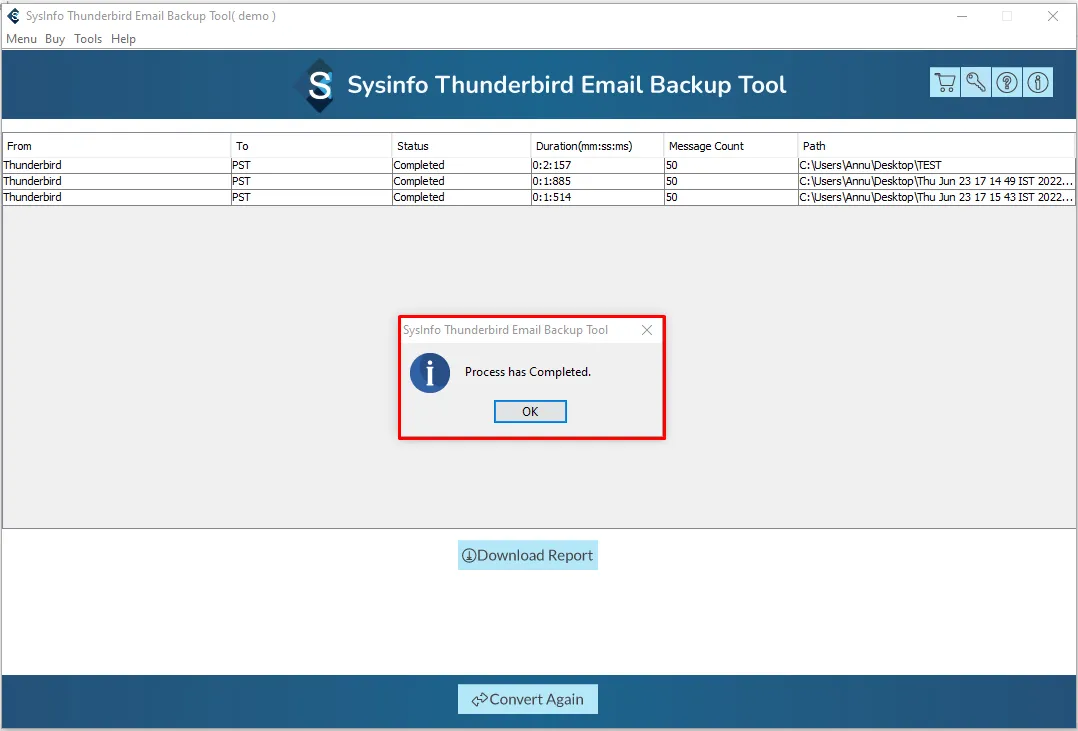Minimize the main application window

point(962,16)
